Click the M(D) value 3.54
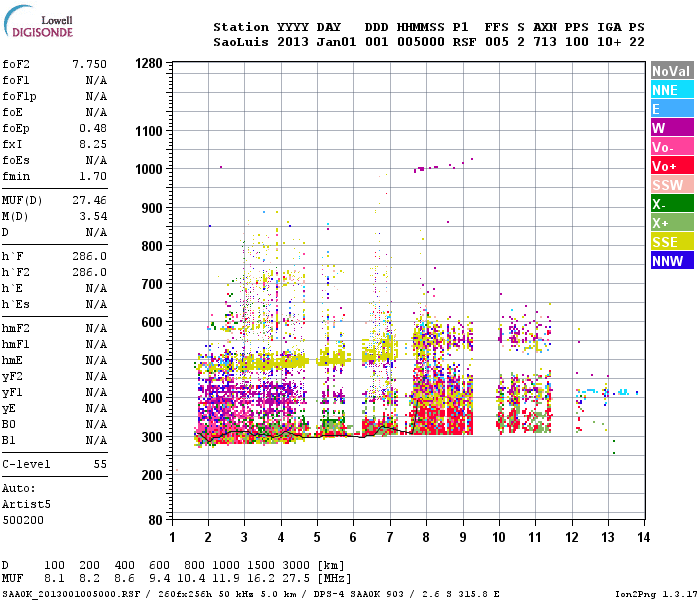Screen dimensions: 700x600 [93, 216]
